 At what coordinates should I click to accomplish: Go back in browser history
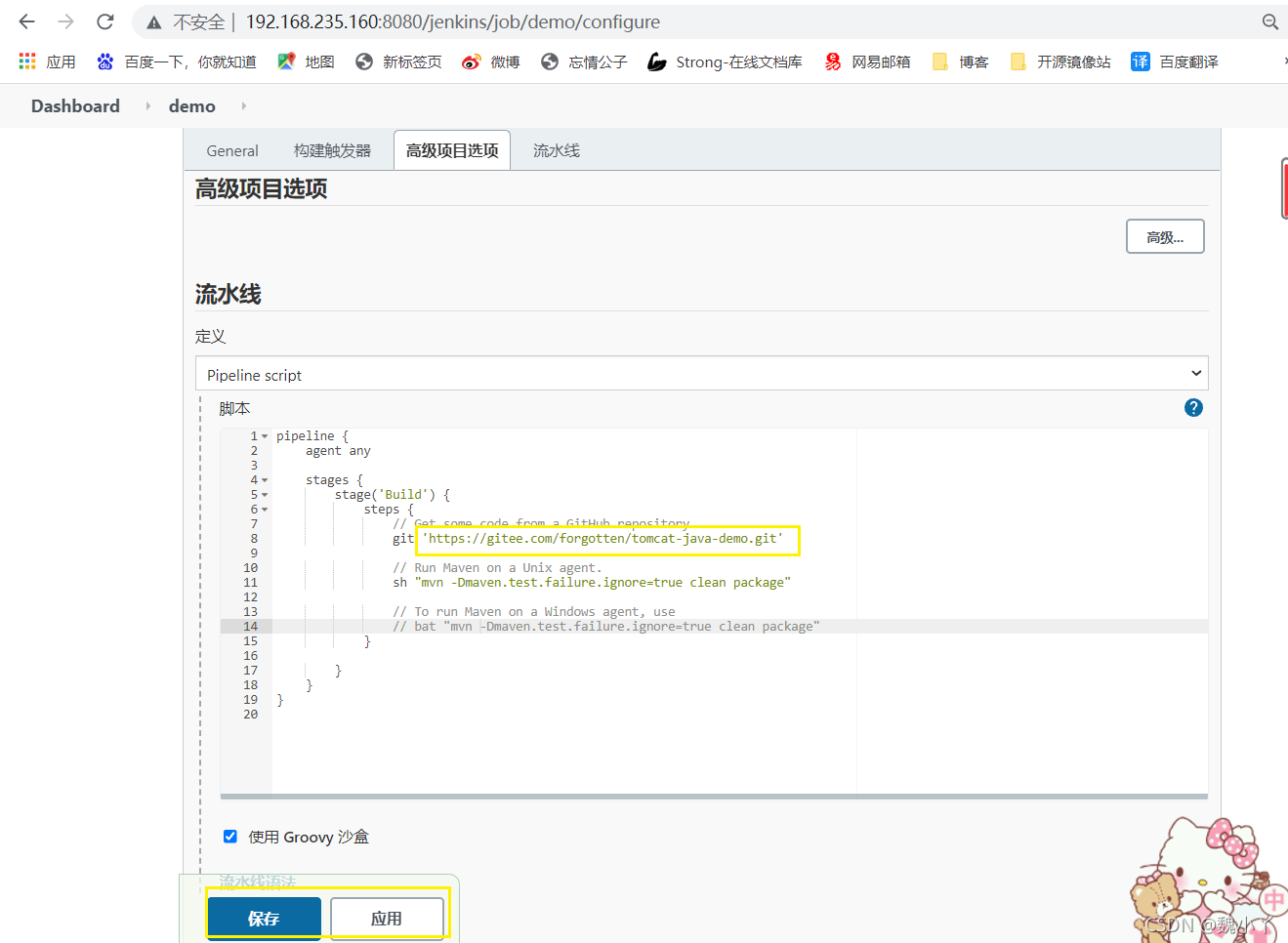(x=27, y=21)
